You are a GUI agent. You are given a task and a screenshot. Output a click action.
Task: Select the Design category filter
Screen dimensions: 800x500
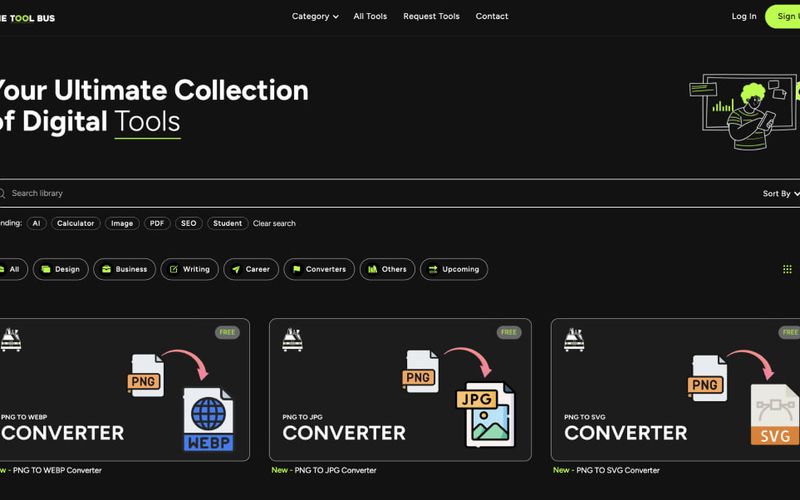pyautogui.click(x=61, y=269)
